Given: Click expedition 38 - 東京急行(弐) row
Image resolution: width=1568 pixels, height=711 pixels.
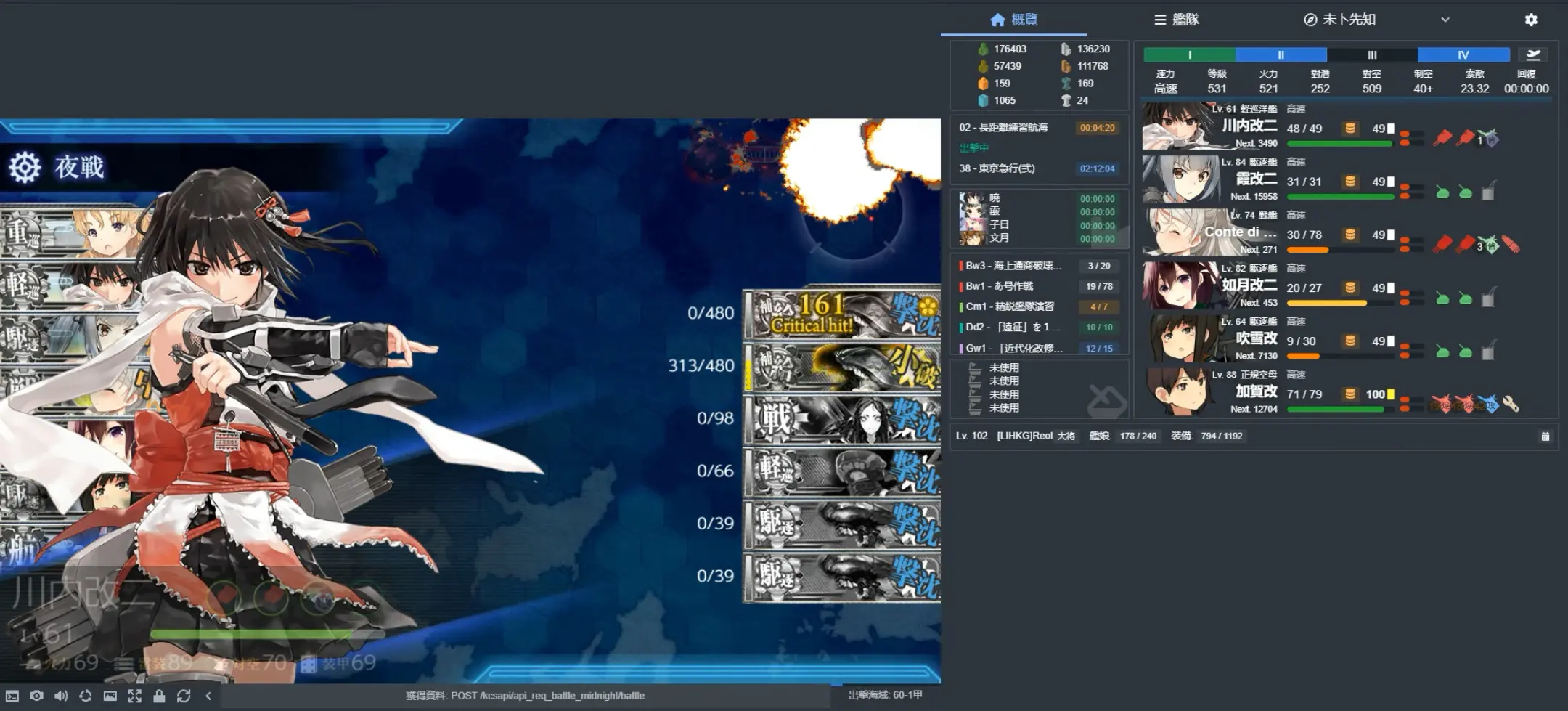Looking at the screenshot, I should pyautogui.click(x=1039, y=168).
